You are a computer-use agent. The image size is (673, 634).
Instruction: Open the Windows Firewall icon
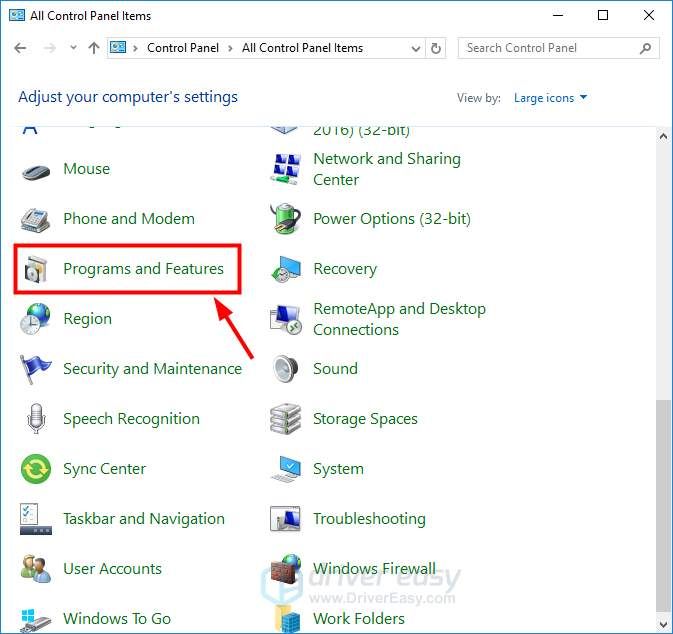click(286, 569)
